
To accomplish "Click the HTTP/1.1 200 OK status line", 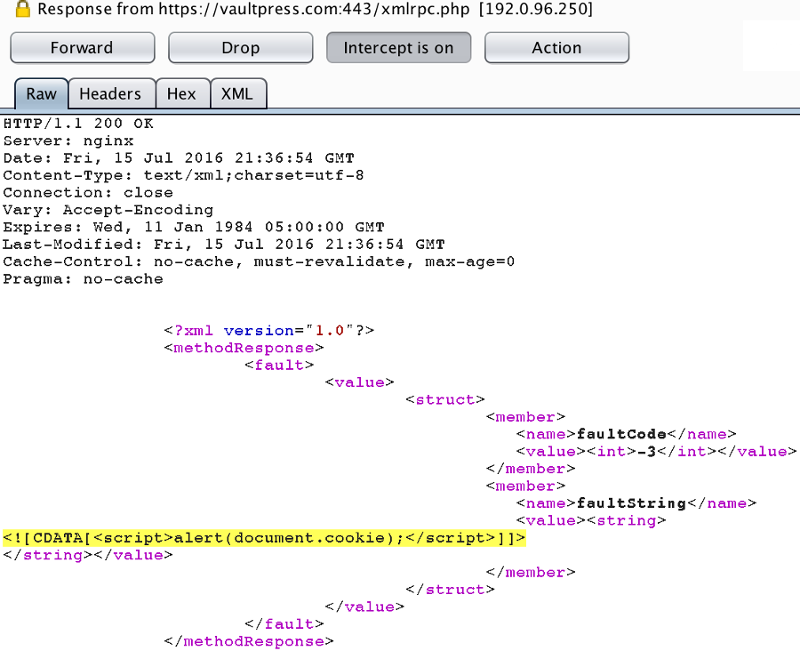I will pos(78,123).
